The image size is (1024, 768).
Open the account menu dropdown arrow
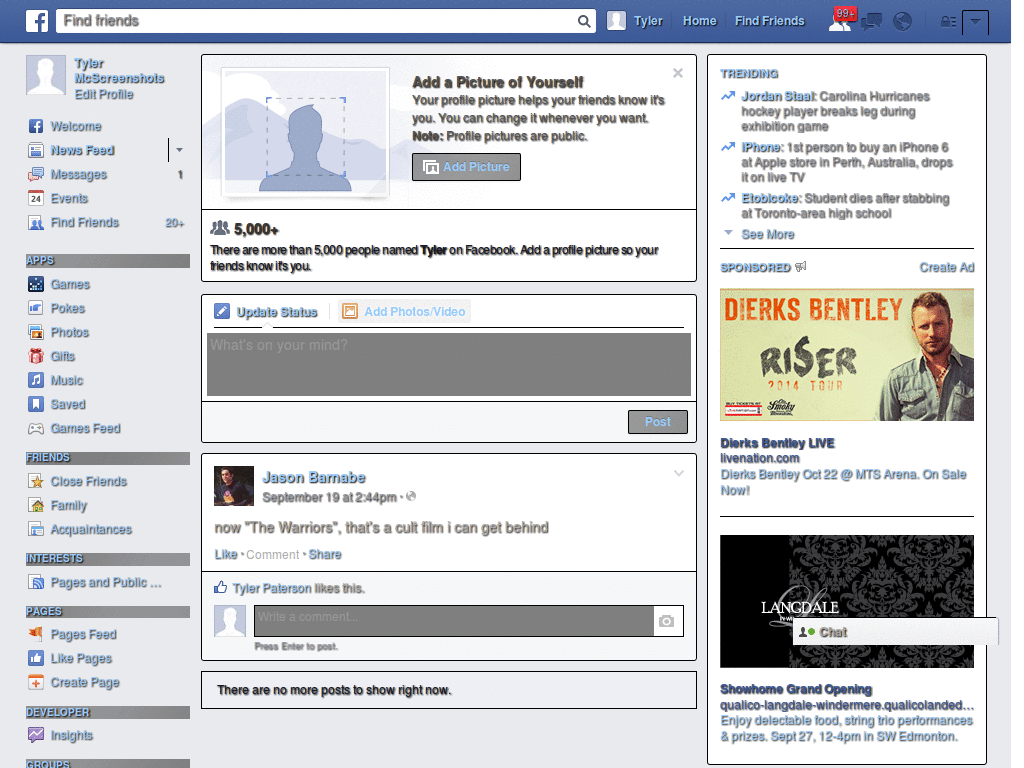click(975, 22)
